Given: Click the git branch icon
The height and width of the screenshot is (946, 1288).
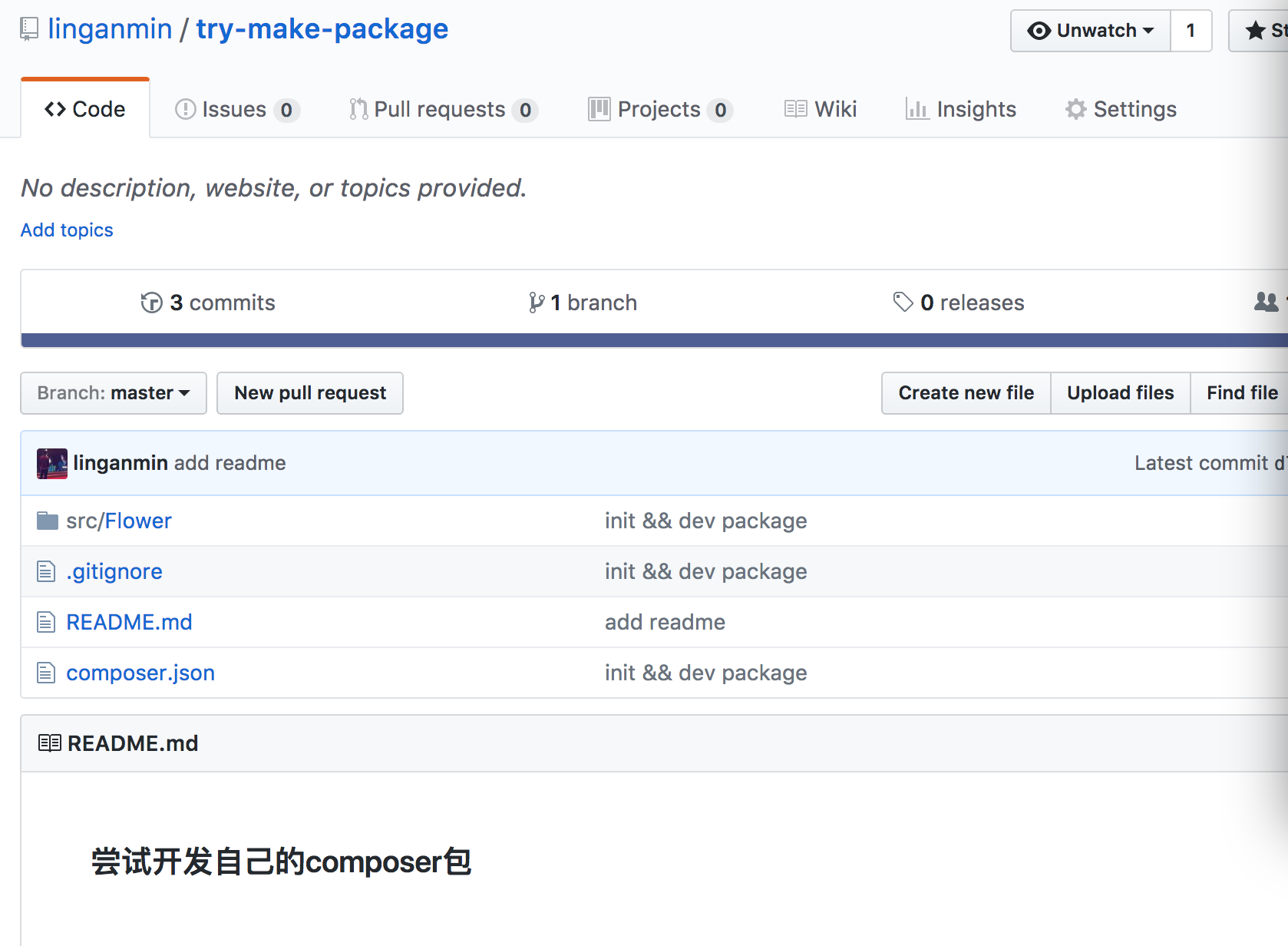Looking at the screenshot, I should pos(537,303).
